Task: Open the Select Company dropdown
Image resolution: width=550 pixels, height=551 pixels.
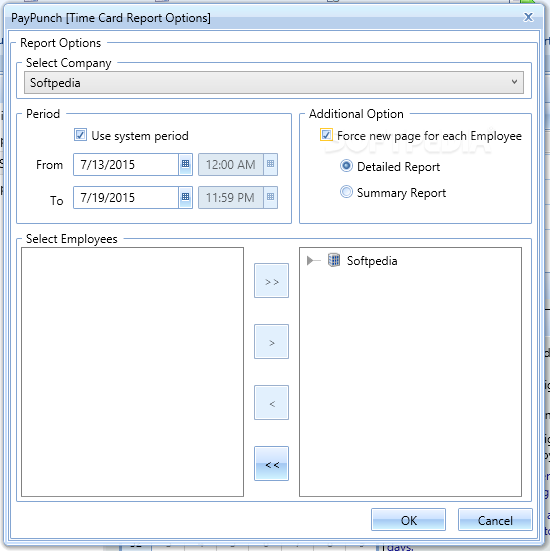Action: click(274, 83)
